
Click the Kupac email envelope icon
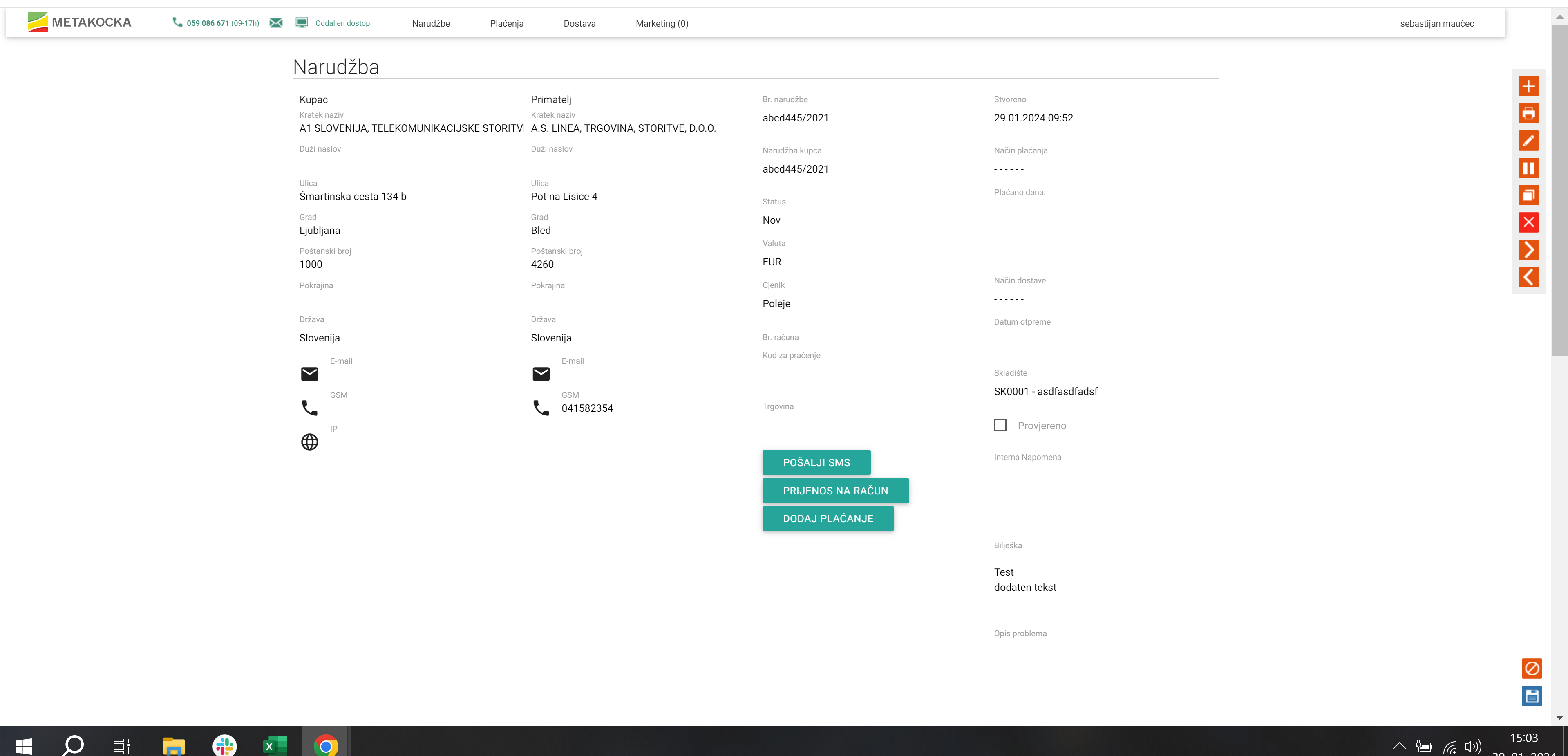[x=309, y=373]
